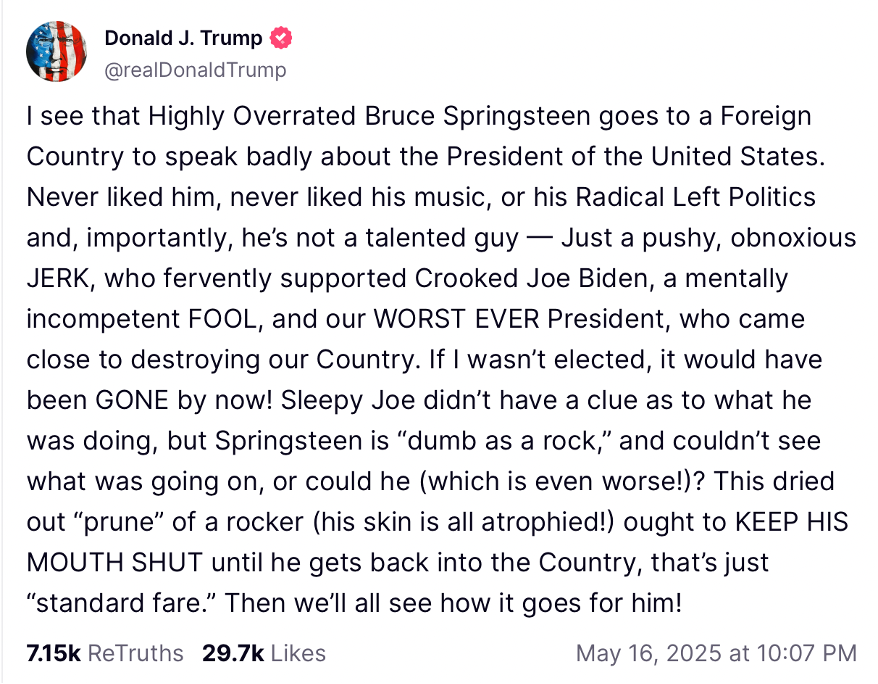Image resolution: width=878 pixels, height=684 pixels.
Task: Click the capitalized word "FOOL"
Action: 222,319
